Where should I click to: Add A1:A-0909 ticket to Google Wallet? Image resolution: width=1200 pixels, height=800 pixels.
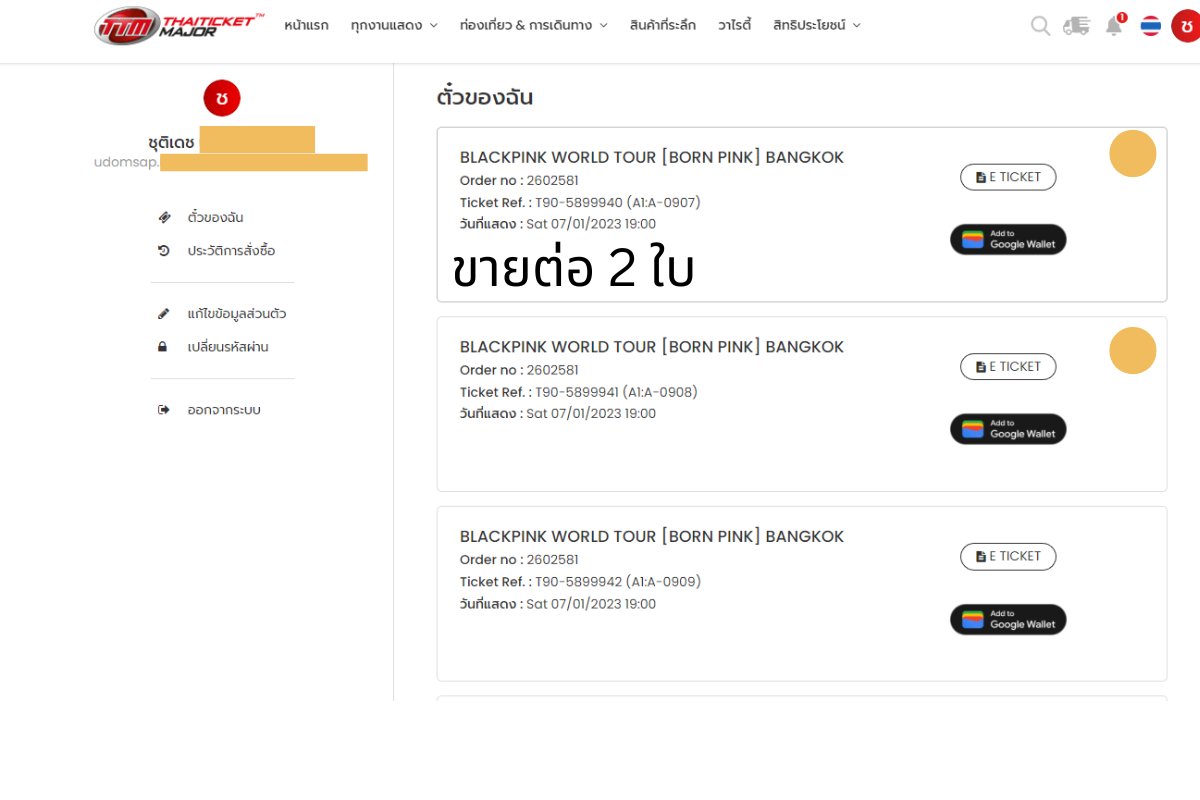pyautogui.click(x=1008, y=620)
